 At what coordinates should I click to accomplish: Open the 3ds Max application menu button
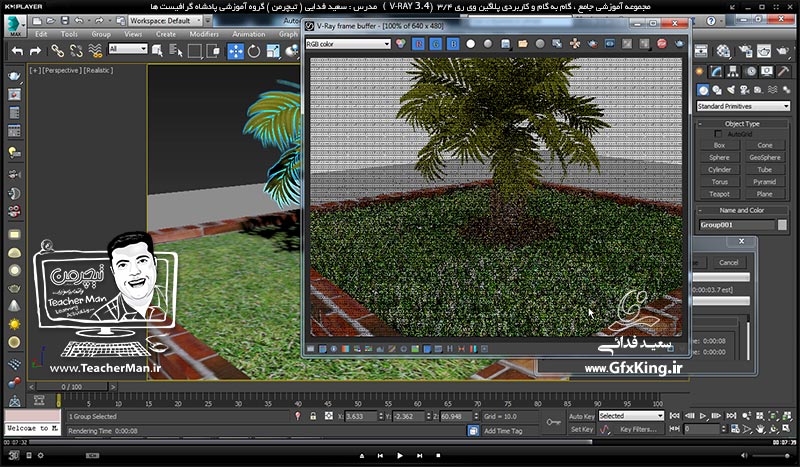[x=16, y=26]
